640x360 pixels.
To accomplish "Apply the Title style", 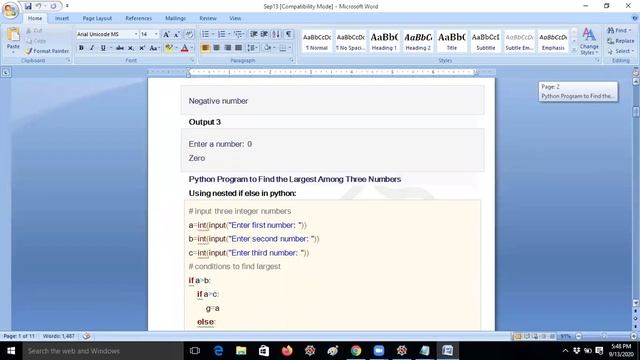I will point(452,41).
